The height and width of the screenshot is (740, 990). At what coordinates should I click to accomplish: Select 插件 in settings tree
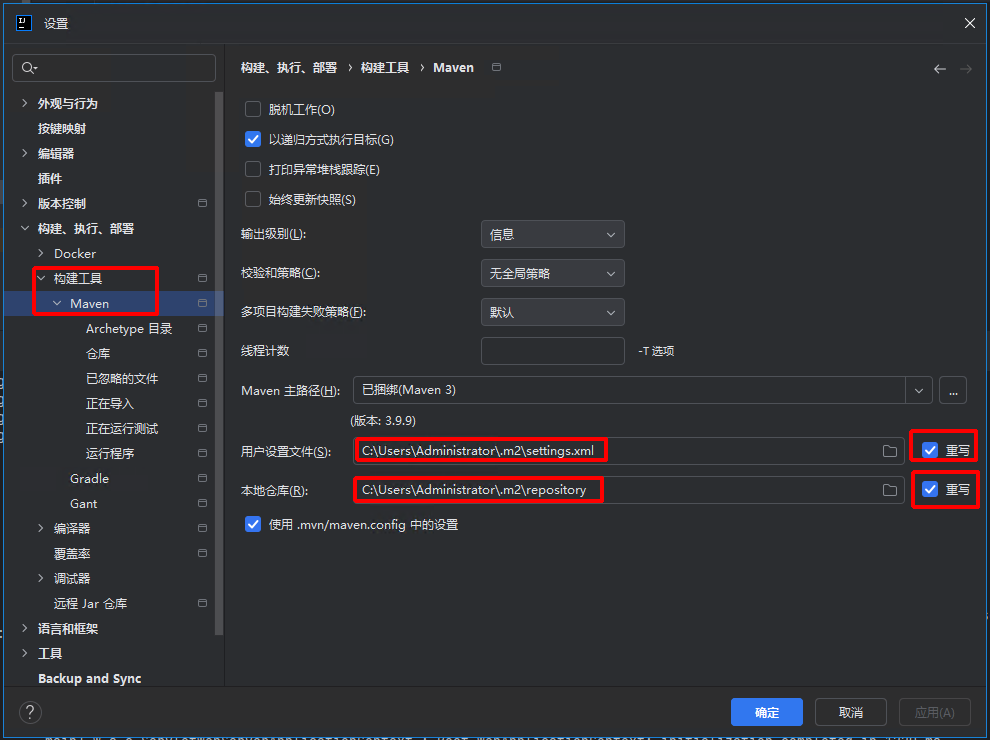50,178
